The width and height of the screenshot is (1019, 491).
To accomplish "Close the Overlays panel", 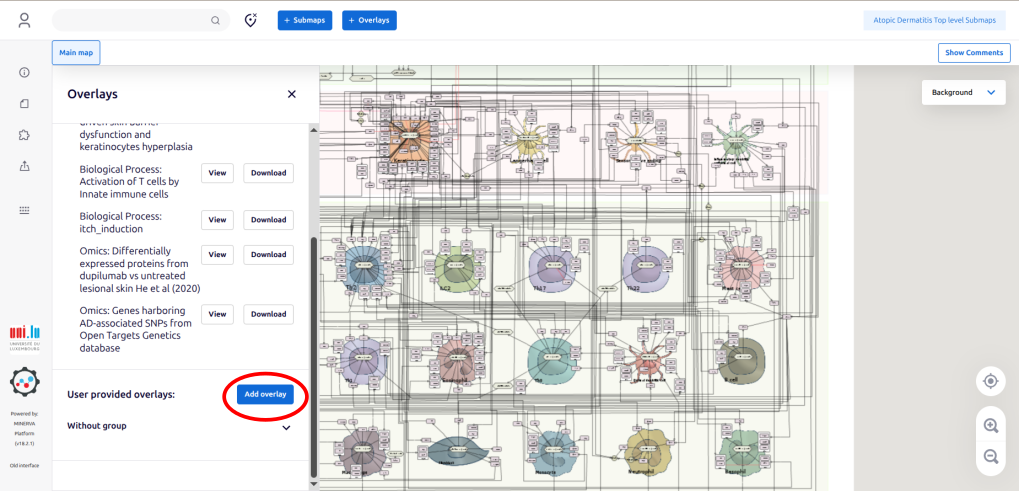I will tap(292, 94).
